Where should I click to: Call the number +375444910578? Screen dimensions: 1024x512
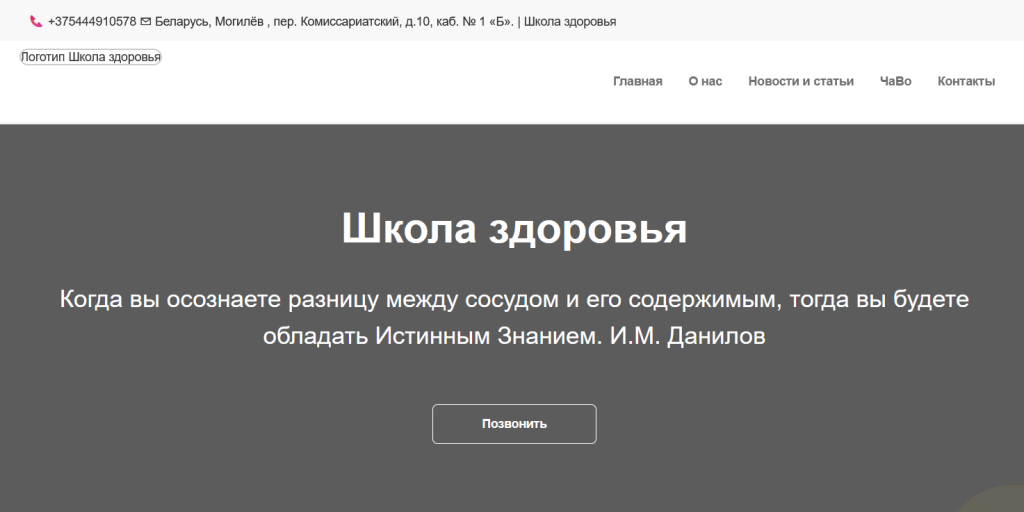(92, 21)
